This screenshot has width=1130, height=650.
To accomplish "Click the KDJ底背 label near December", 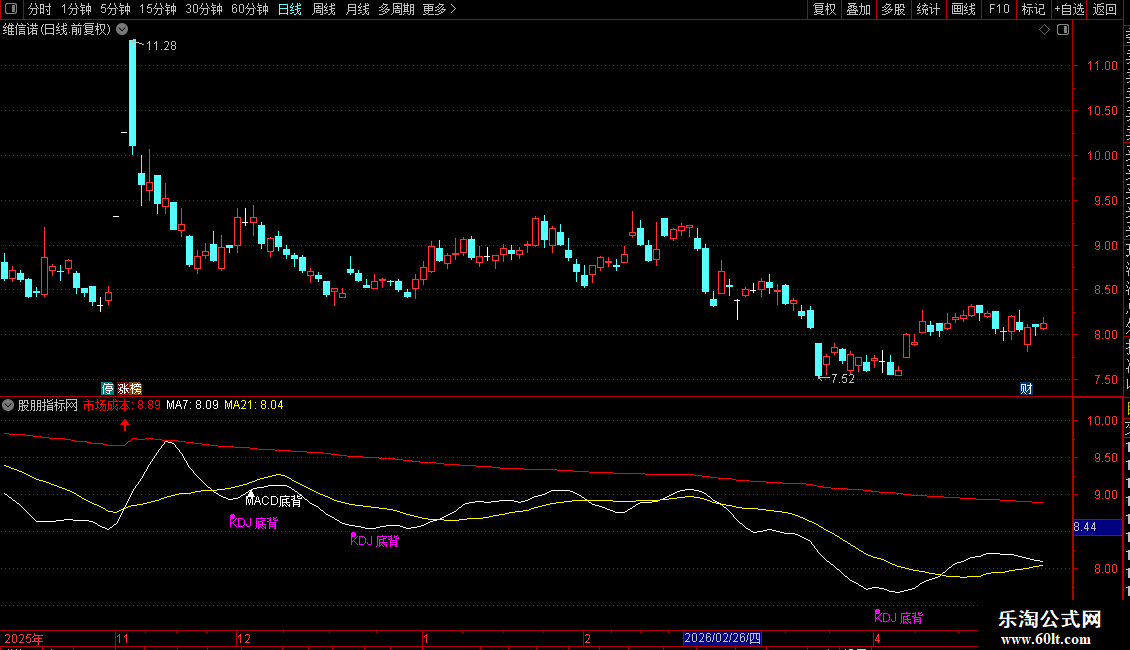I will tap(254, 522).
